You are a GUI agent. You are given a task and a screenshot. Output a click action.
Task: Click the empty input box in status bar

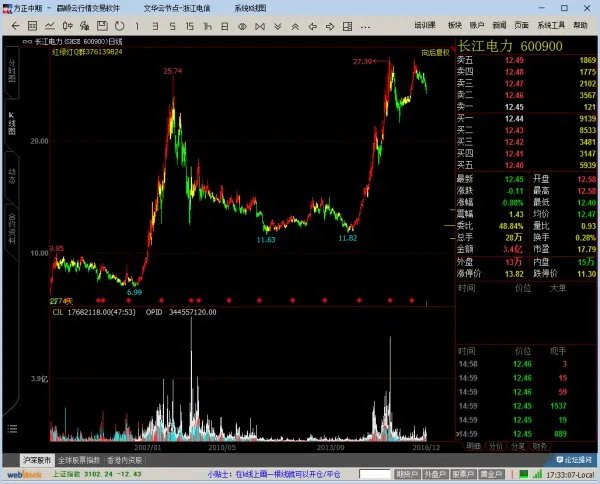pos(374,474)
